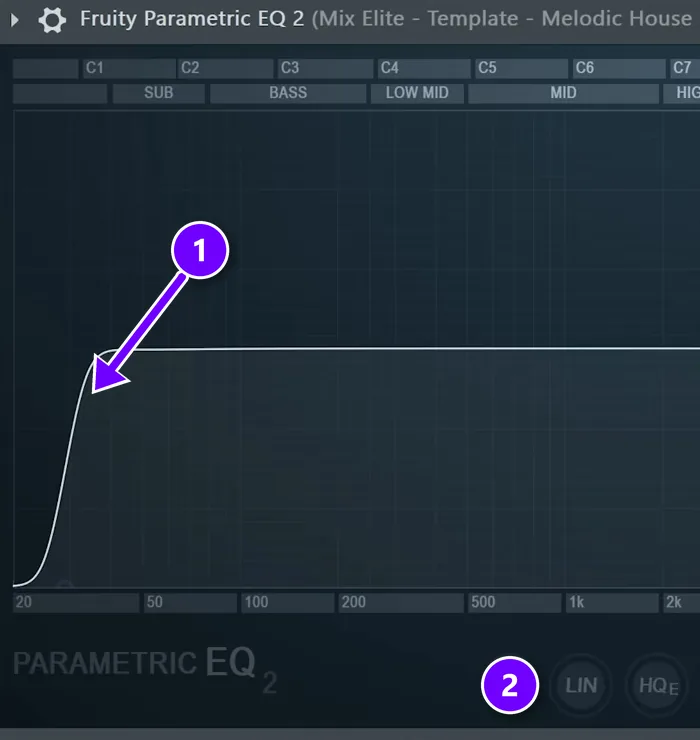Click the C4 note marker
Image resolution: width=700 pixels, height=740 pixels.
(x=423, y=68)
